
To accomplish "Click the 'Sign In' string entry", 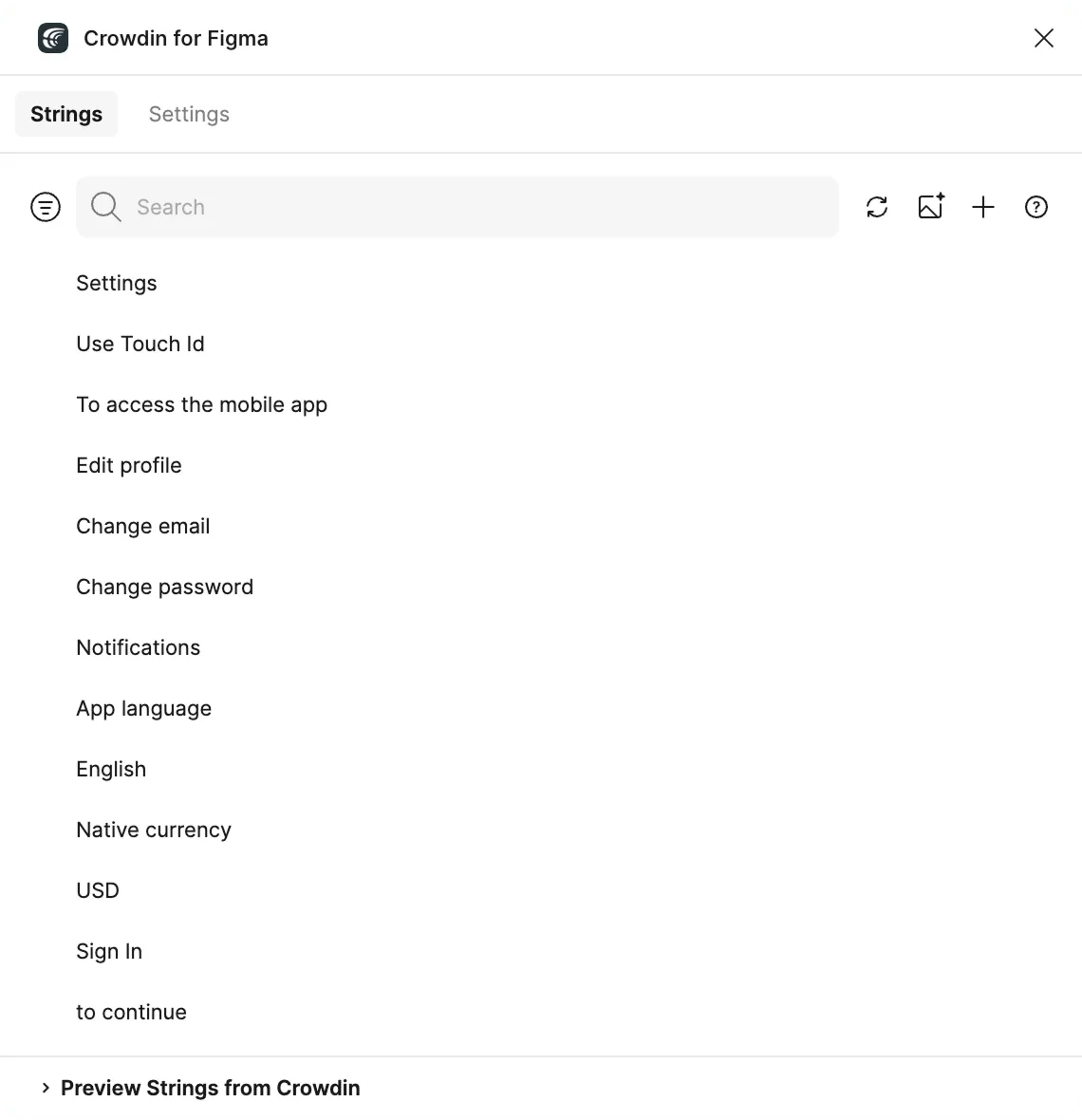I will [x=108, y=951].
